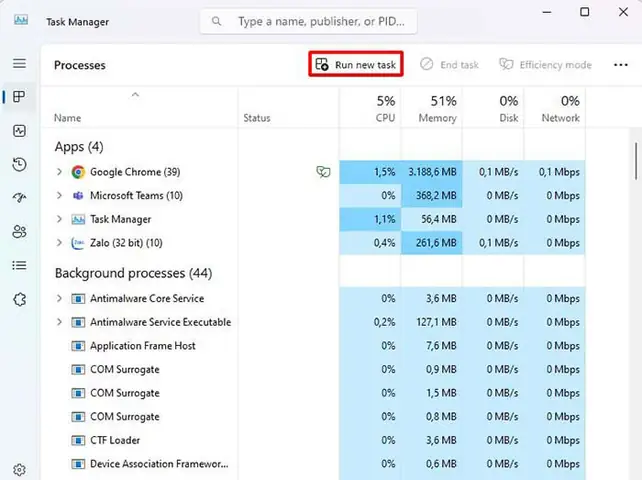Click the search box for name or PID
642x480 pixels.
point(309,21)
